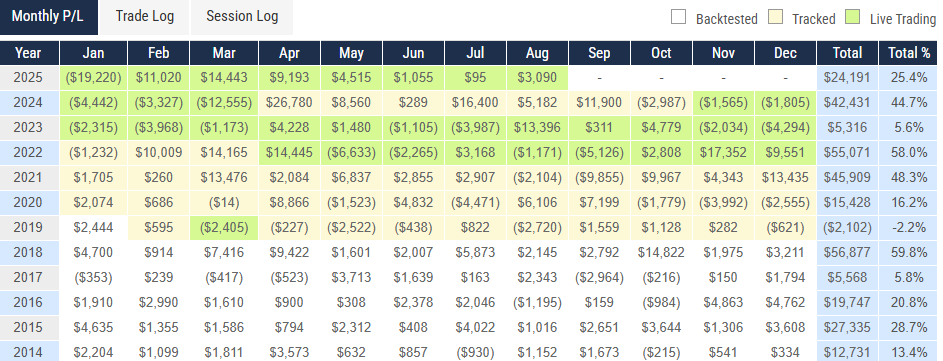The image size is (943, 361).
Task: Click the Year column header
Action: click(29, 53)
